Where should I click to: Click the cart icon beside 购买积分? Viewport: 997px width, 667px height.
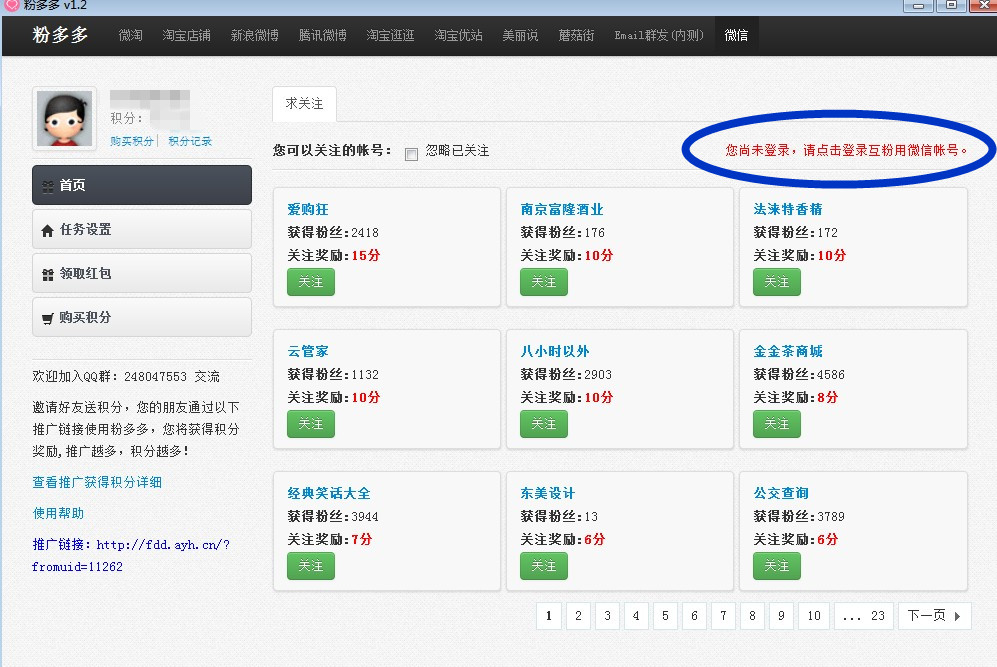pos(47,319)
